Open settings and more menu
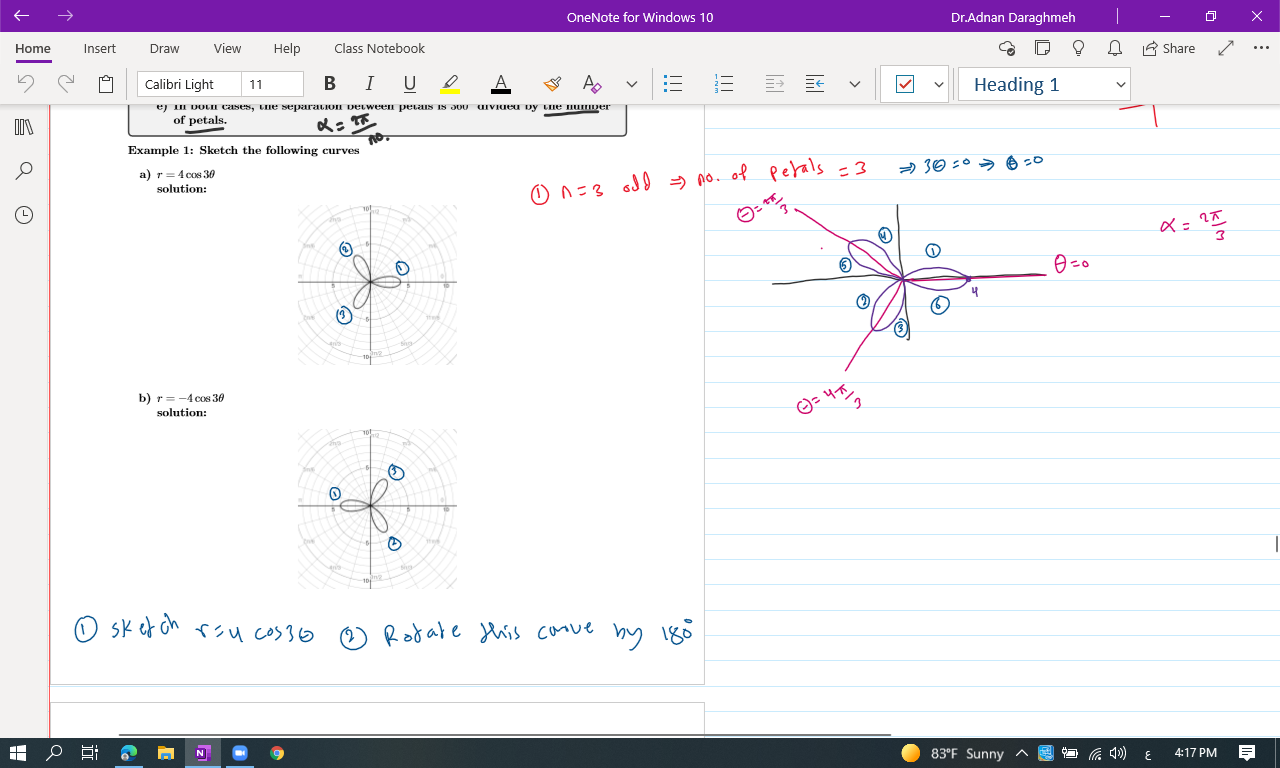 [1260, 48]
